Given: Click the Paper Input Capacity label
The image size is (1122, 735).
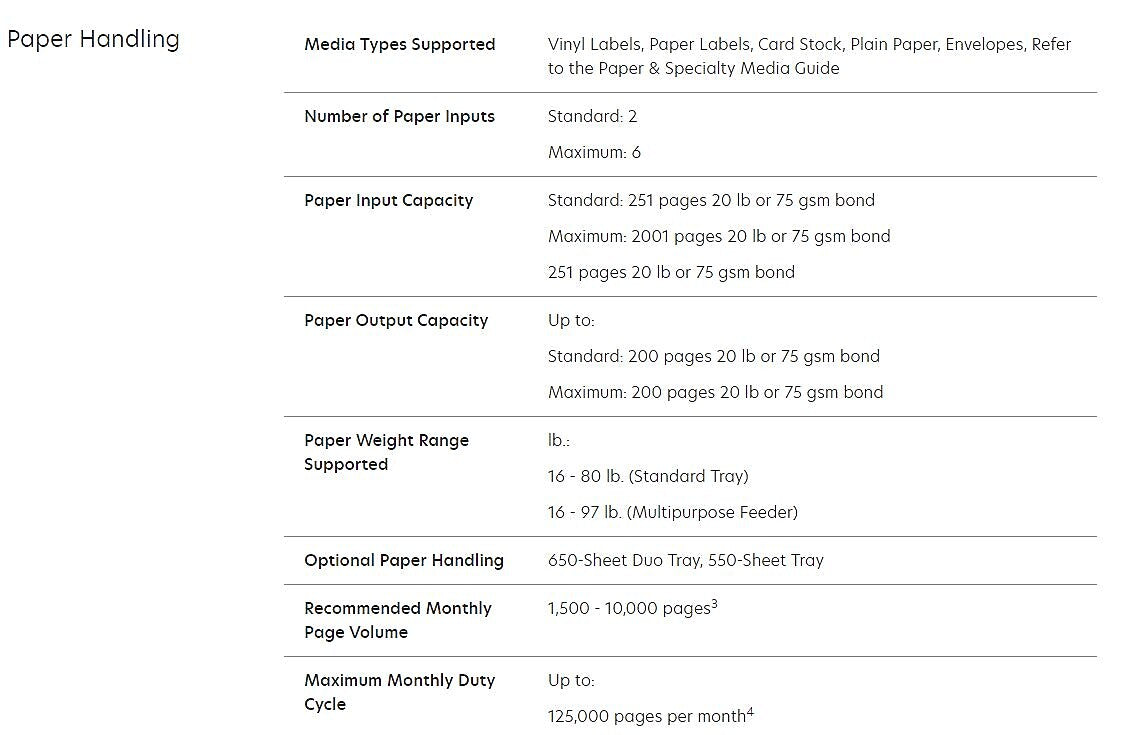Looking at the screenshot, I should pos(388,200).
